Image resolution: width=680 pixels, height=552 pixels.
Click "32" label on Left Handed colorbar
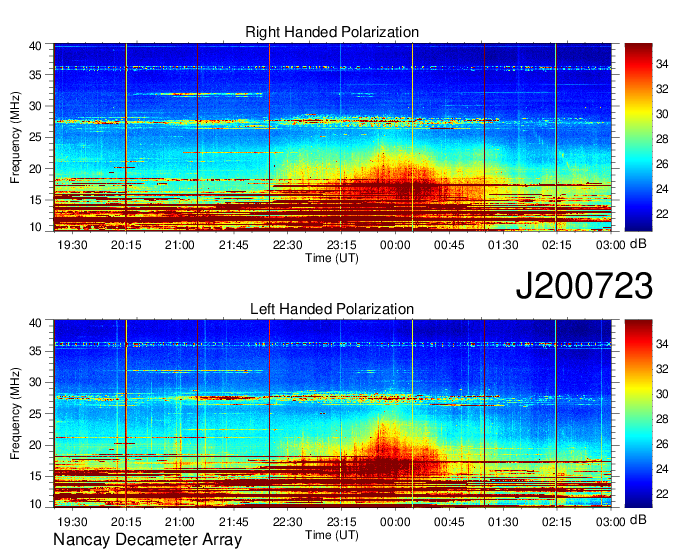point(662,369)
